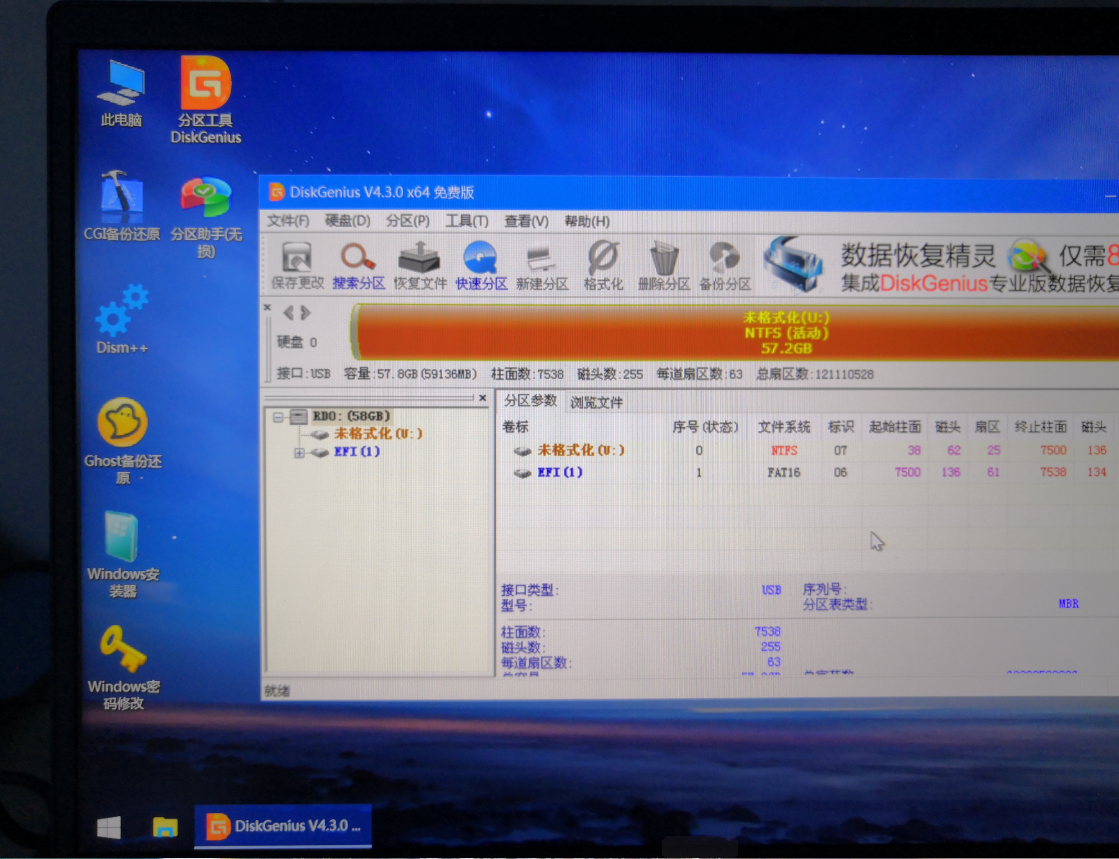The width and height of the screenshot is (1119, 859).
Task: Select EFI(1) in the disk tree
Action: pos(357,452)
